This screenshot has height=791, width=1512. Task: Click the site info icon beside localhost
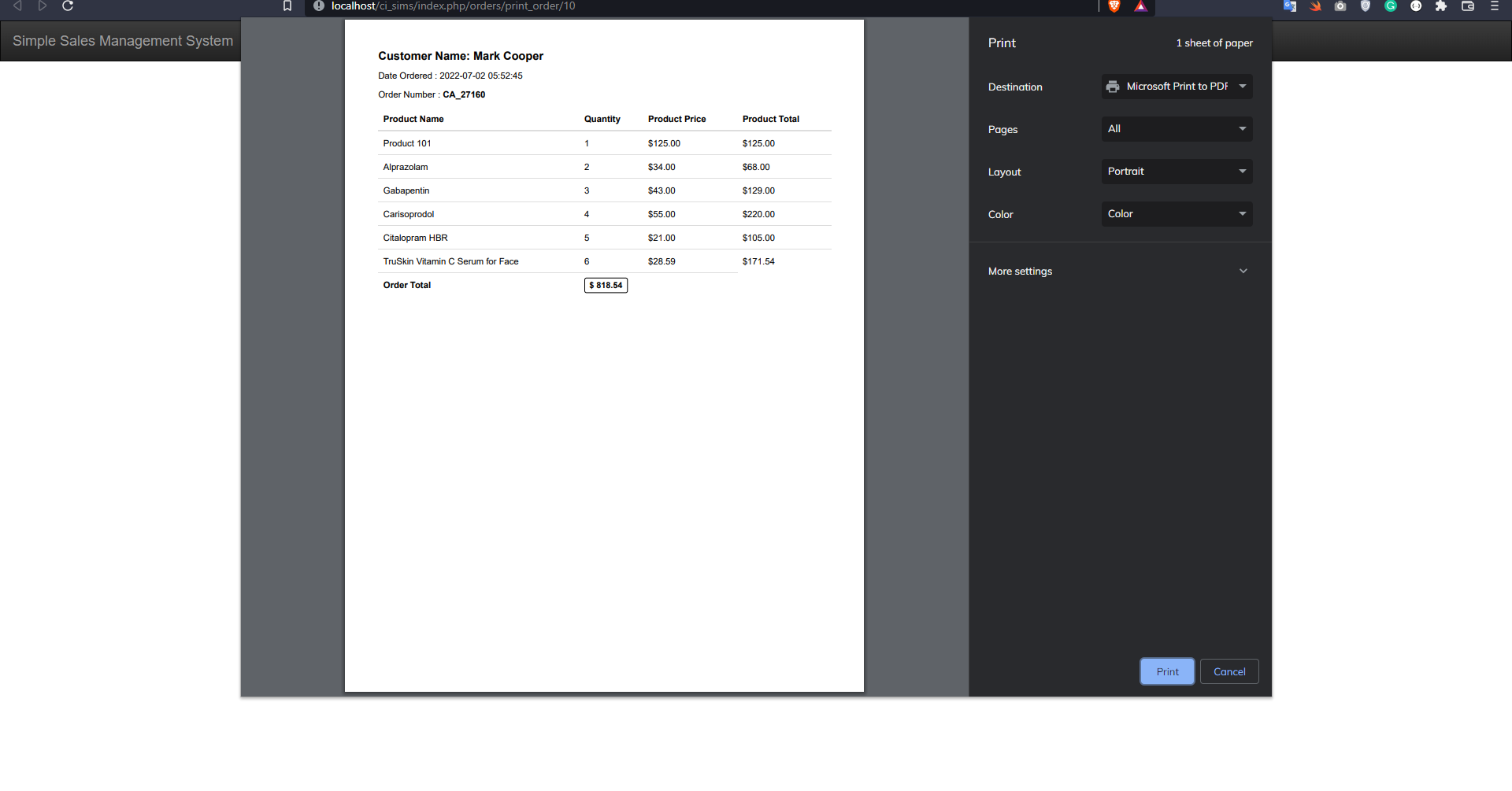(x=319, y=6)
